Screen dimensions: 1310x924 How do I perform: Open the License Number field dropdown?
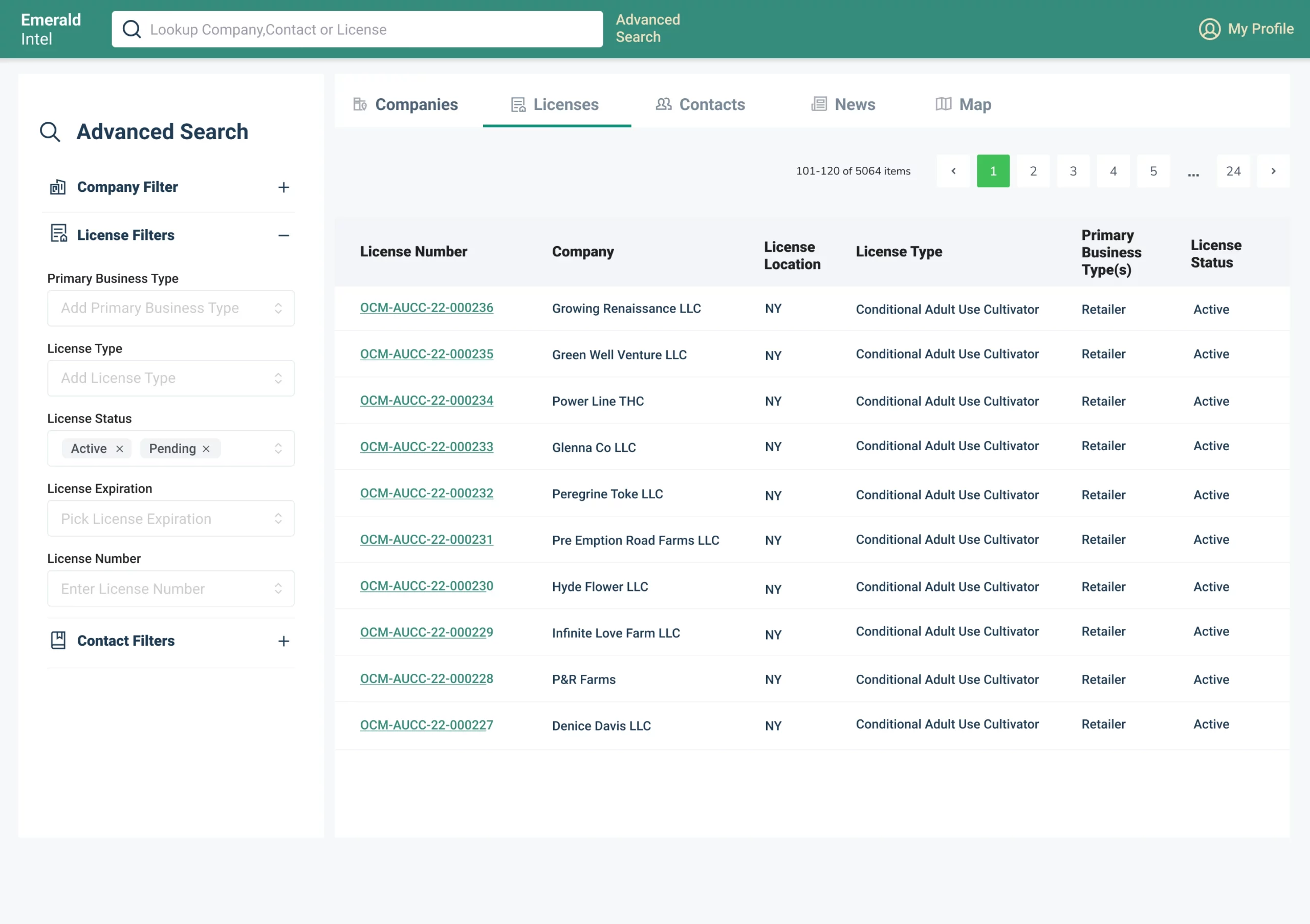click(170, 588)
